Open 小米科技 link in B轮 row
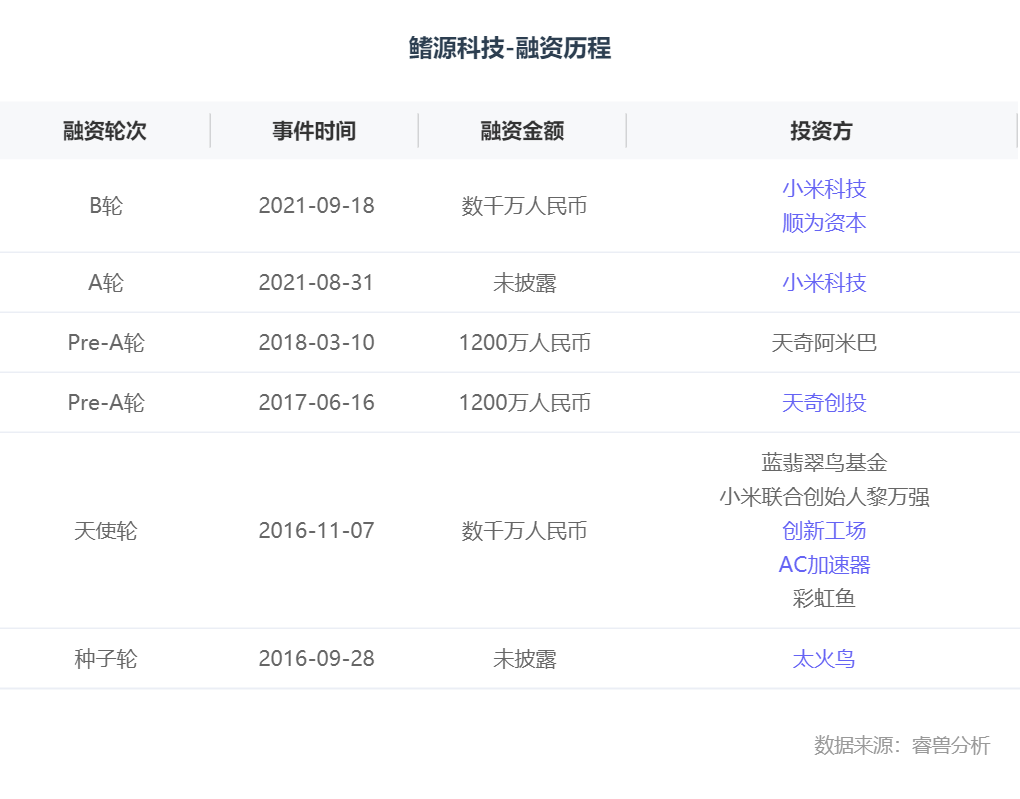Screen dimensions: 1020x799 824,189
